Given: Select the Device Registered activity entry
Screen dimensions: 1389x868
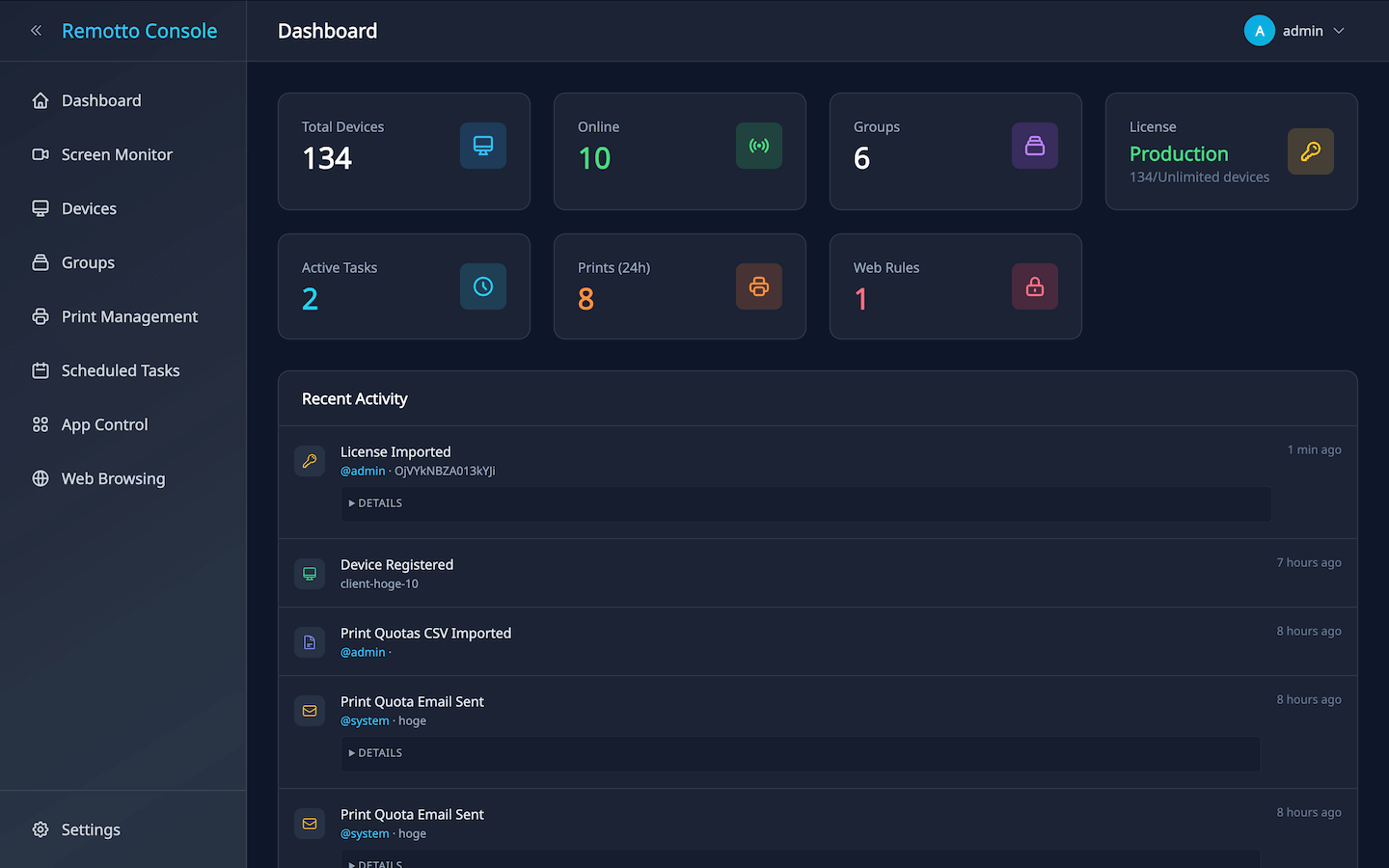Looking at the screenshot, I should [396, 565].
